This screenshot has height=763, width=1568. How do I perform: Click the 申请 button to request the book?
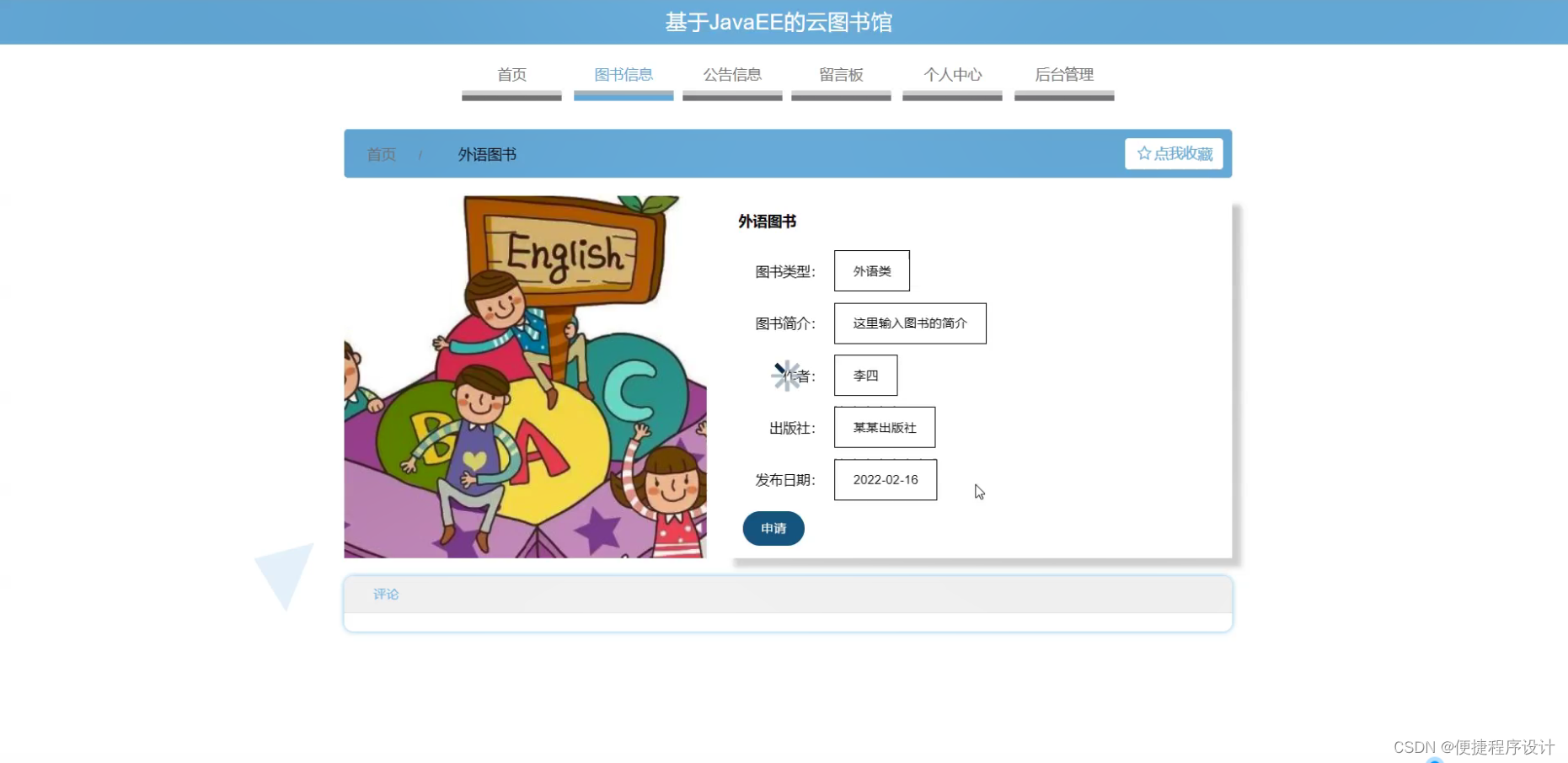tap(773, 529)
